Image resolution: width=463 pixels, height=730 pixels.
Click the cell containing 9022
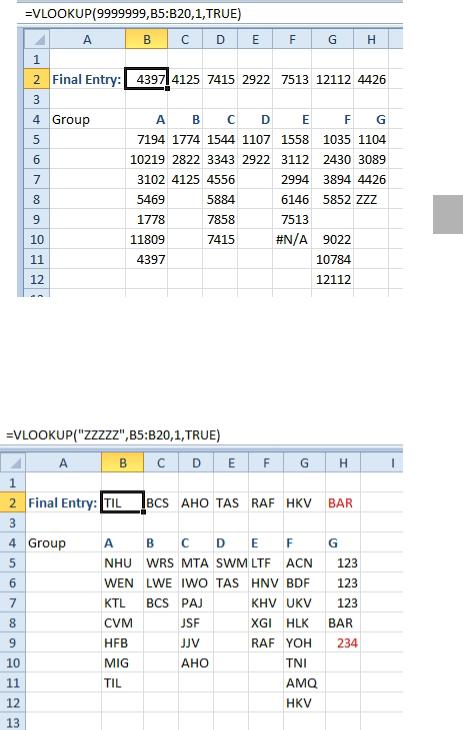pyautogui.click(x=333, y=239)
